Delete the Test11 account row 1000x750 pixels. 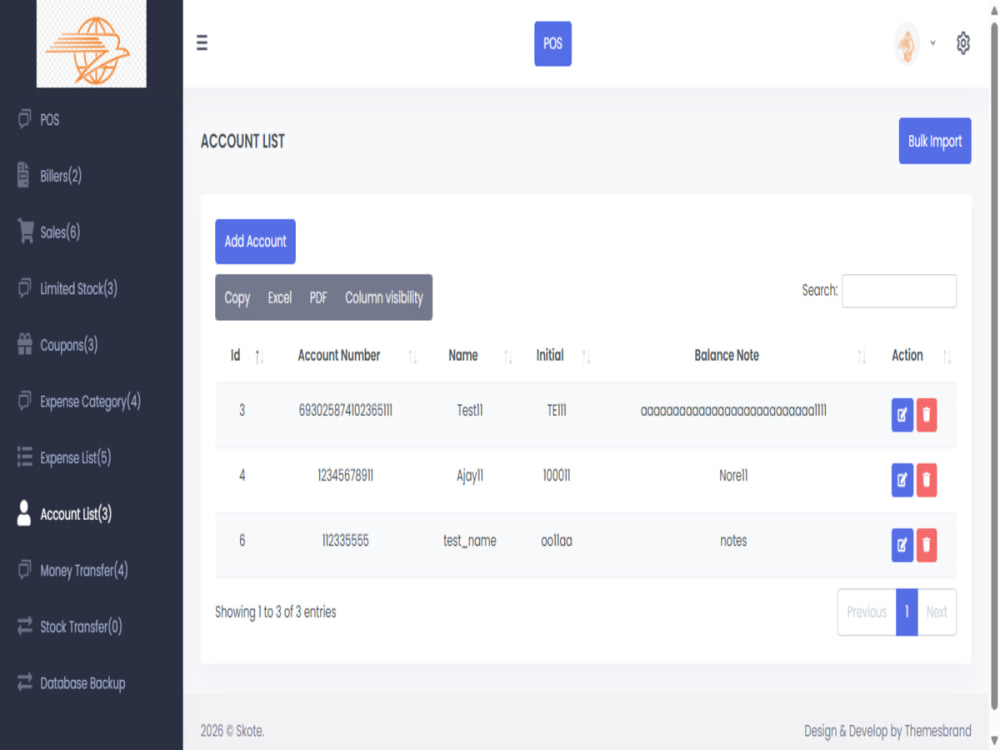tap(926, 415)
